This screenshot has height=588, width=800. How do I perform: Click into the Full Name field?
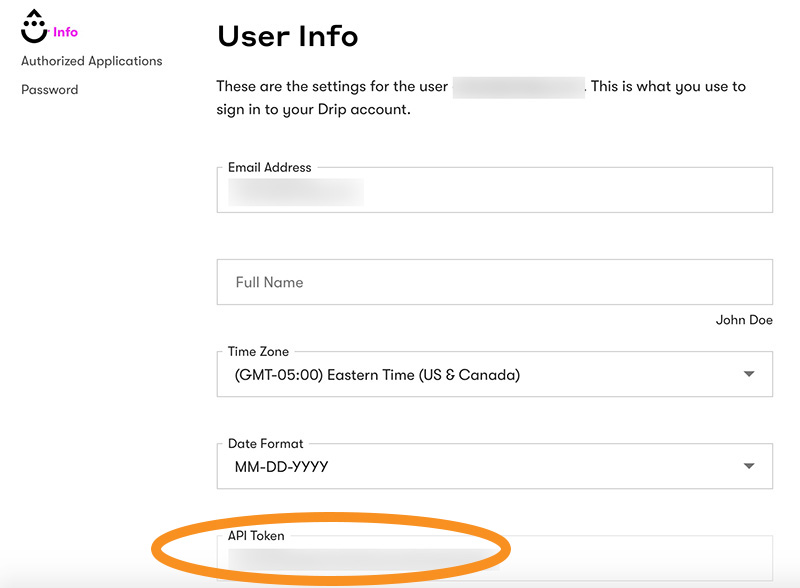(x=494, y=283)
